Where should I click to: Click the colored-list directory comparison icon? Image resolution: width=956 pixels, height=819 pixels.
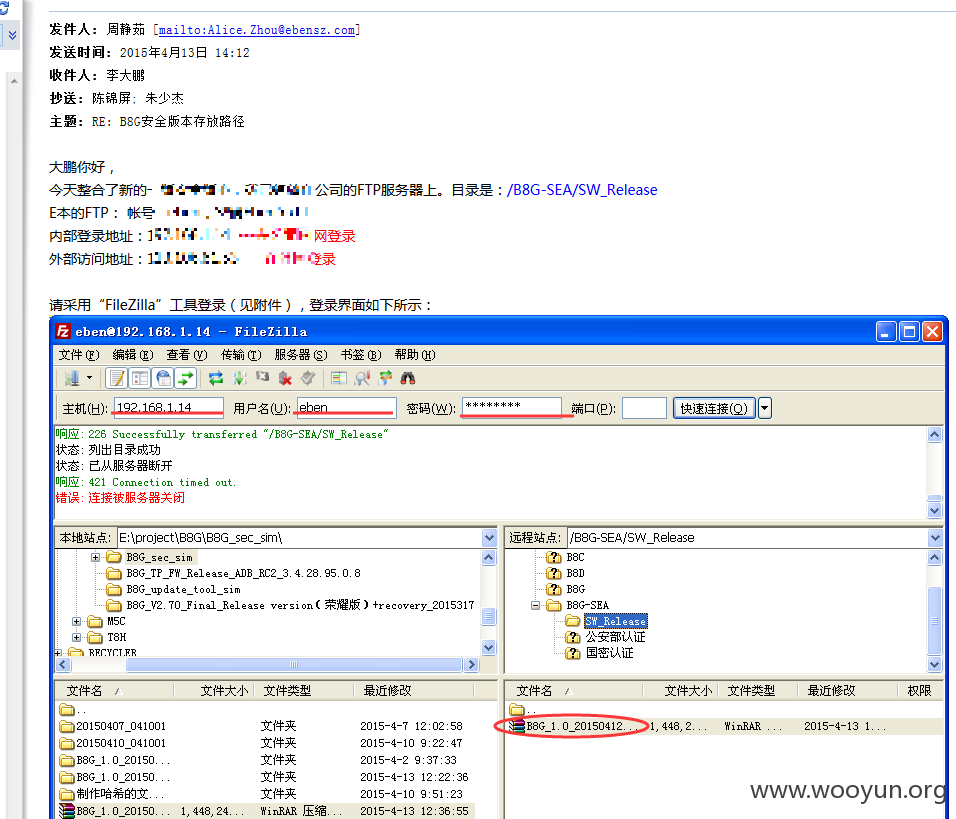coord(339,379)
